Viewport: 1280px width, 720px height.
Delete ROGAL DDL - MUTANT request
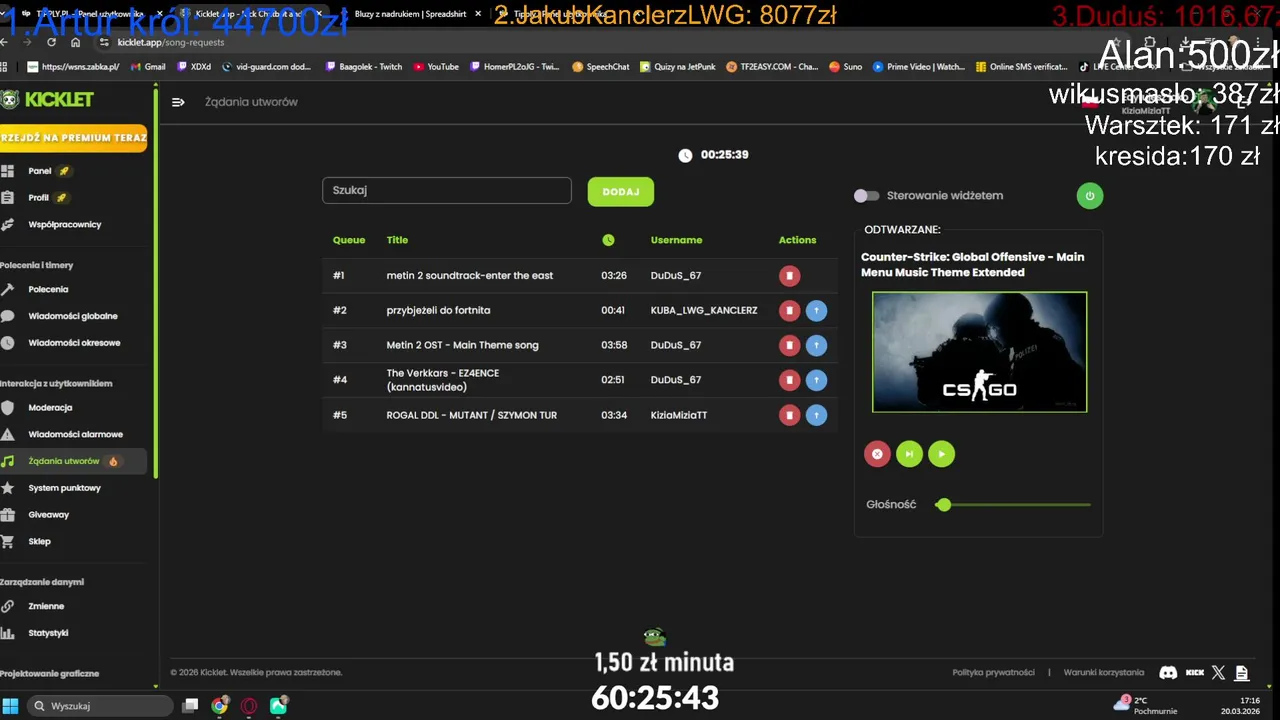(789, 415)
